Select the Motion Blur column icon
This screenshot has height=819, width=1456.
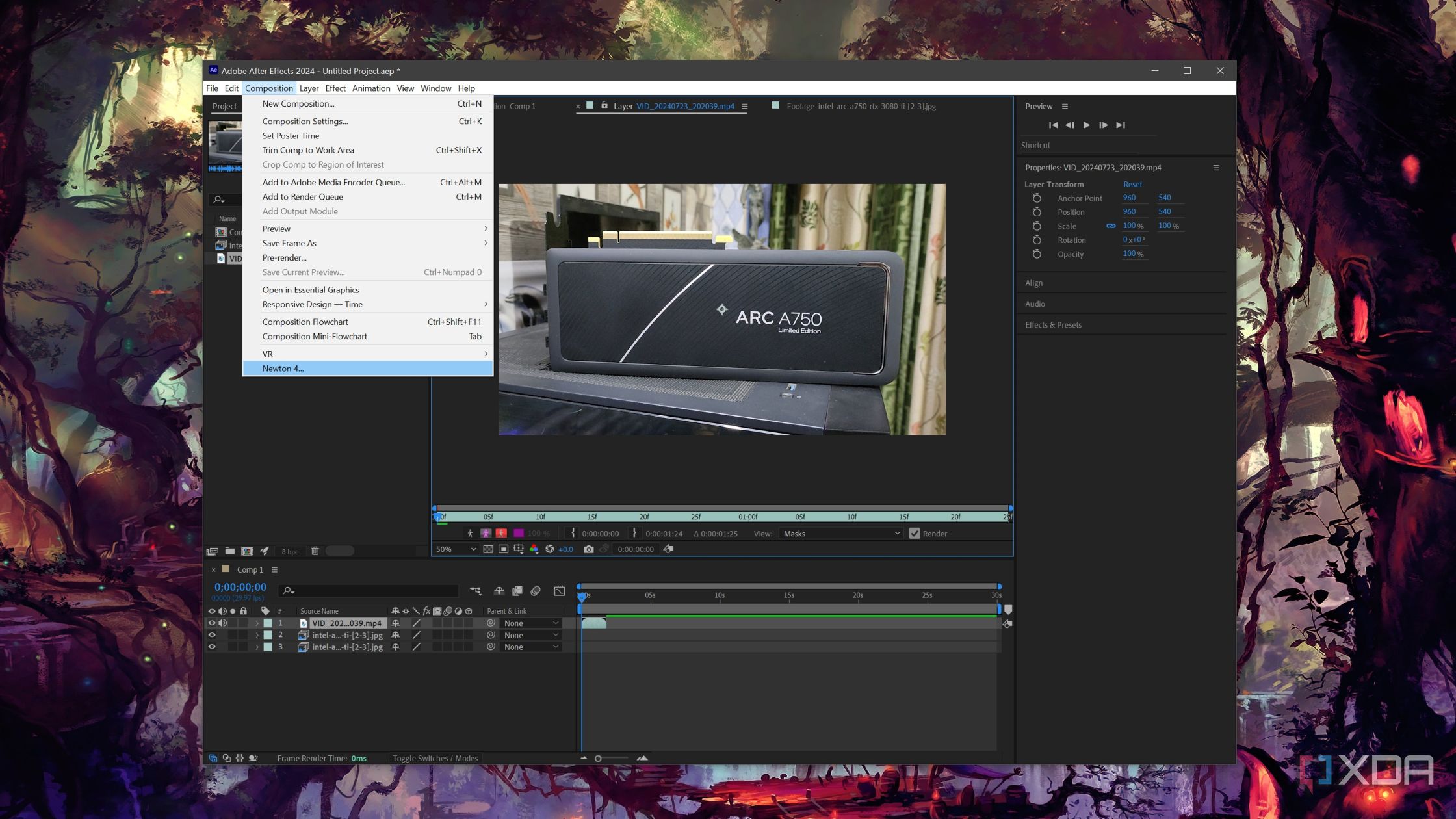point(448,611)
